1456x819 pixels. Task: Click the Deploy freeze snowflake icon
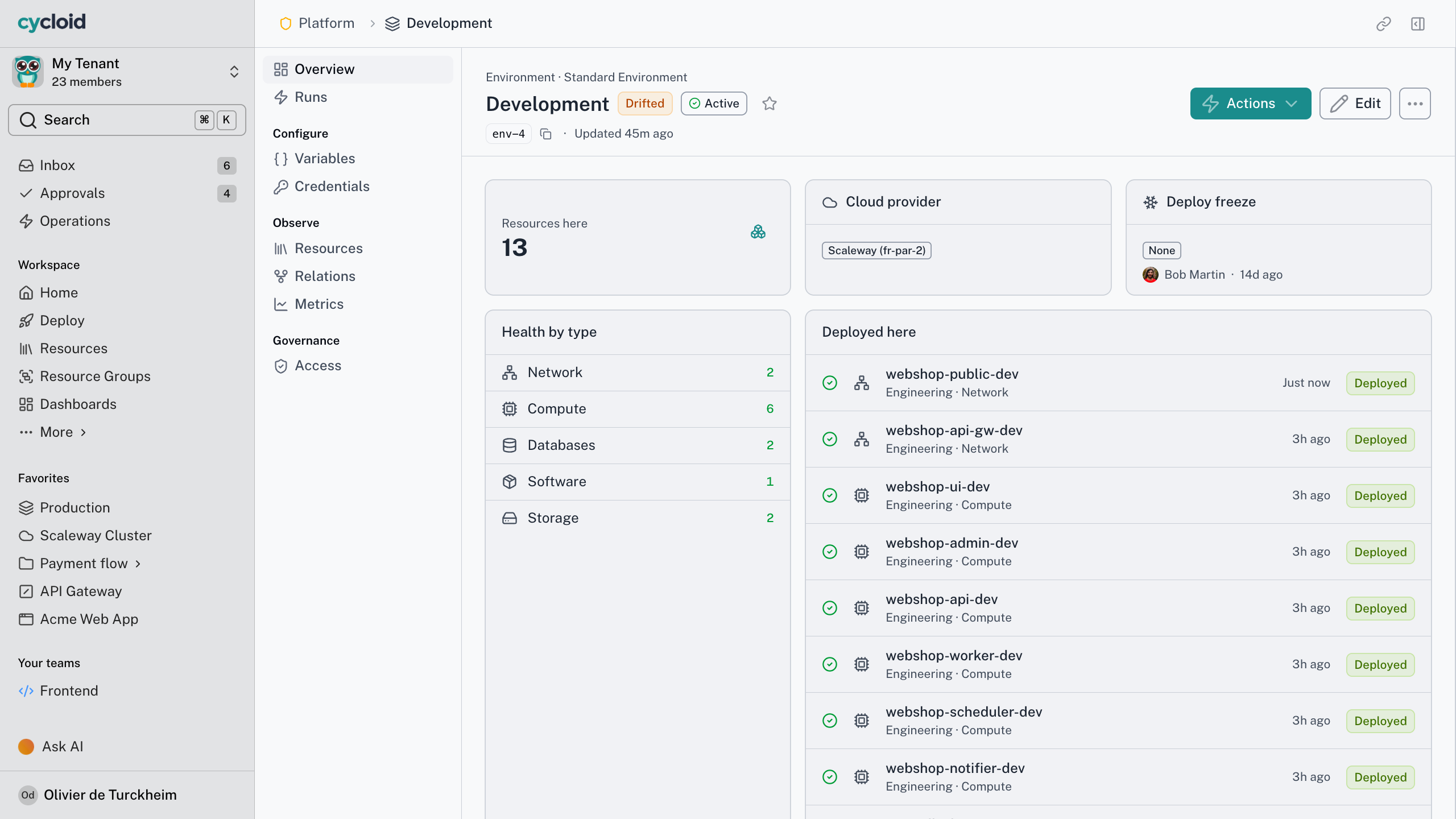coord(1151,202)
